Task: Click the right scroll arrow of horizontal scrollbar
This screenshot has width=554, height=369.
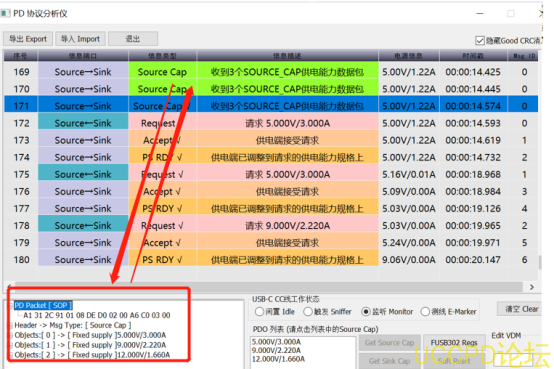Action: click(532, 287)
